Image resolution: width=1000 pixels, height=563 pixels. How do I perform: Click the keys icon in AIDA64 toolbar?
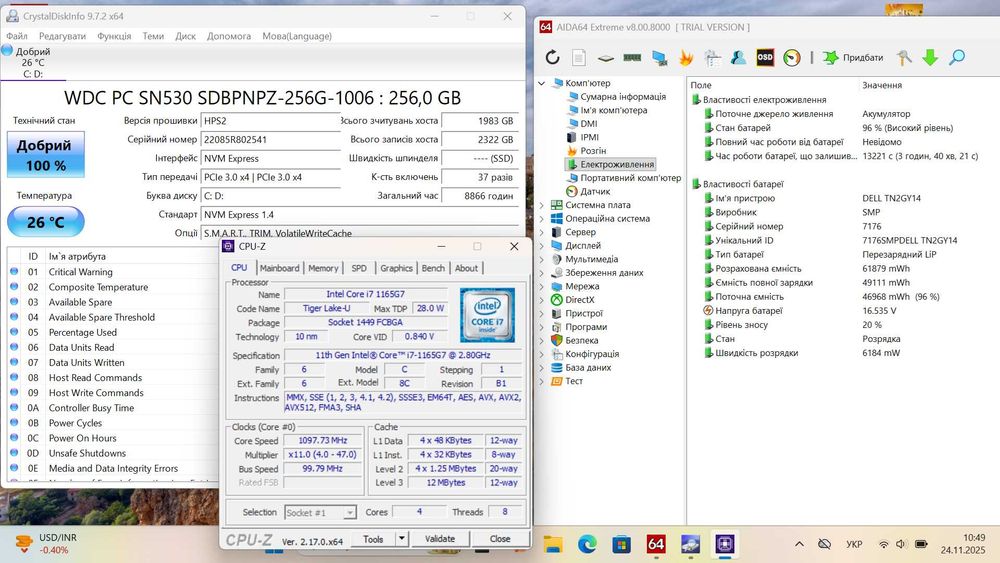pyautogui.click(x=904, y=57)
